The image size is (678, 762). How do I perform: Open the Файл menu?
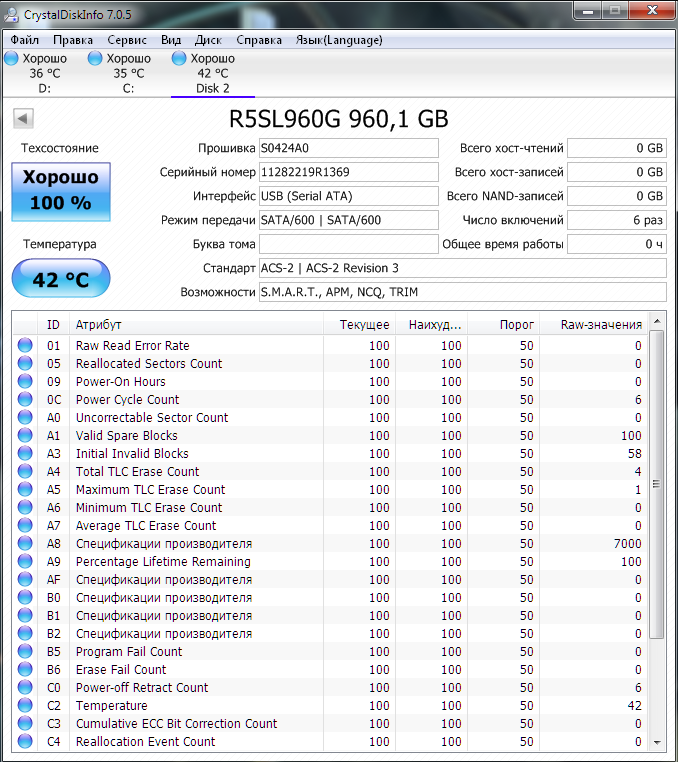[x=24, y=40]
